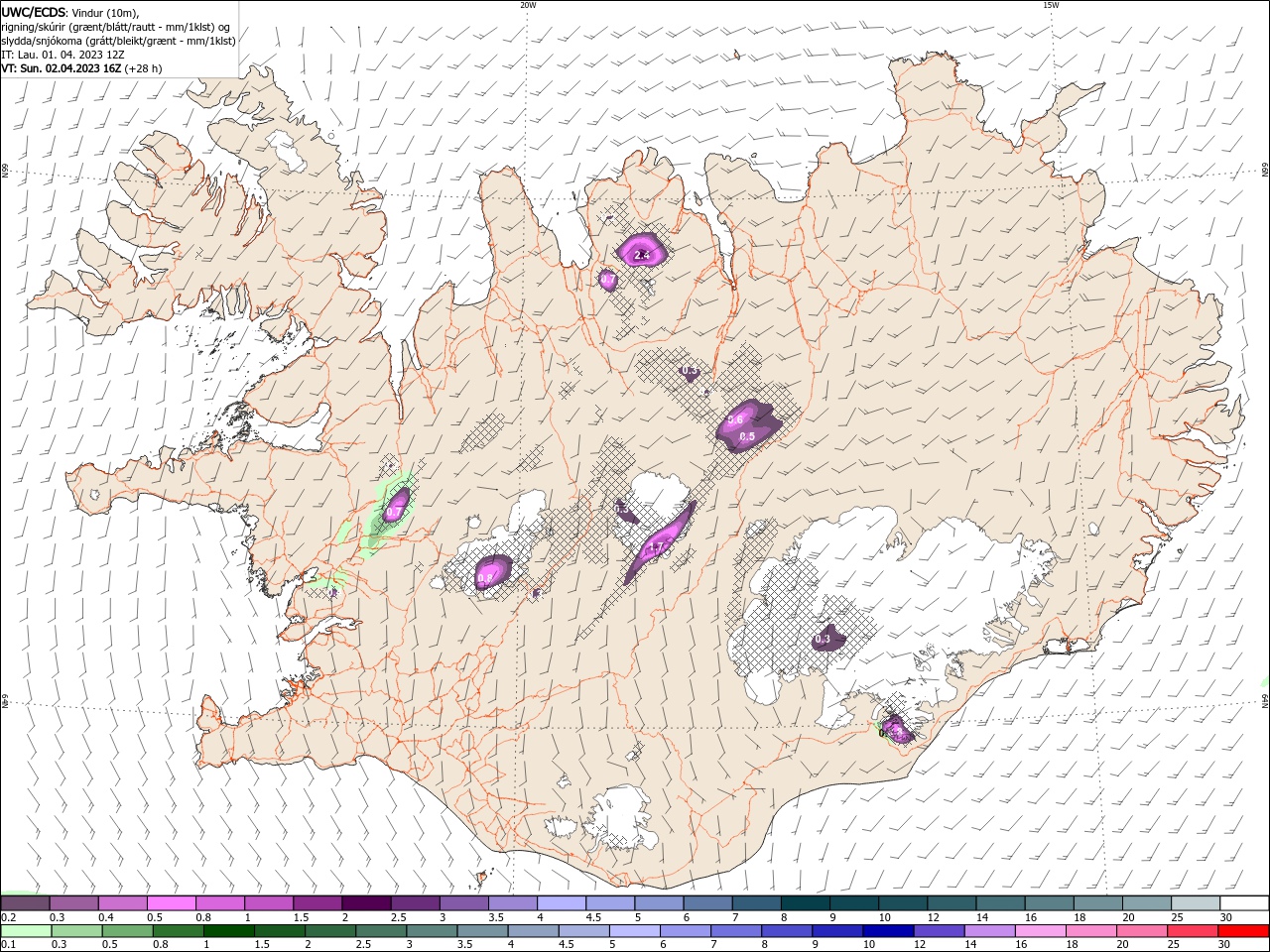Select lower legend dark green swatch between 1 and 1.5
Image resolution: width=1270 pixels, height=952 pixels.
pyautogui.click(x=229, y=931)
